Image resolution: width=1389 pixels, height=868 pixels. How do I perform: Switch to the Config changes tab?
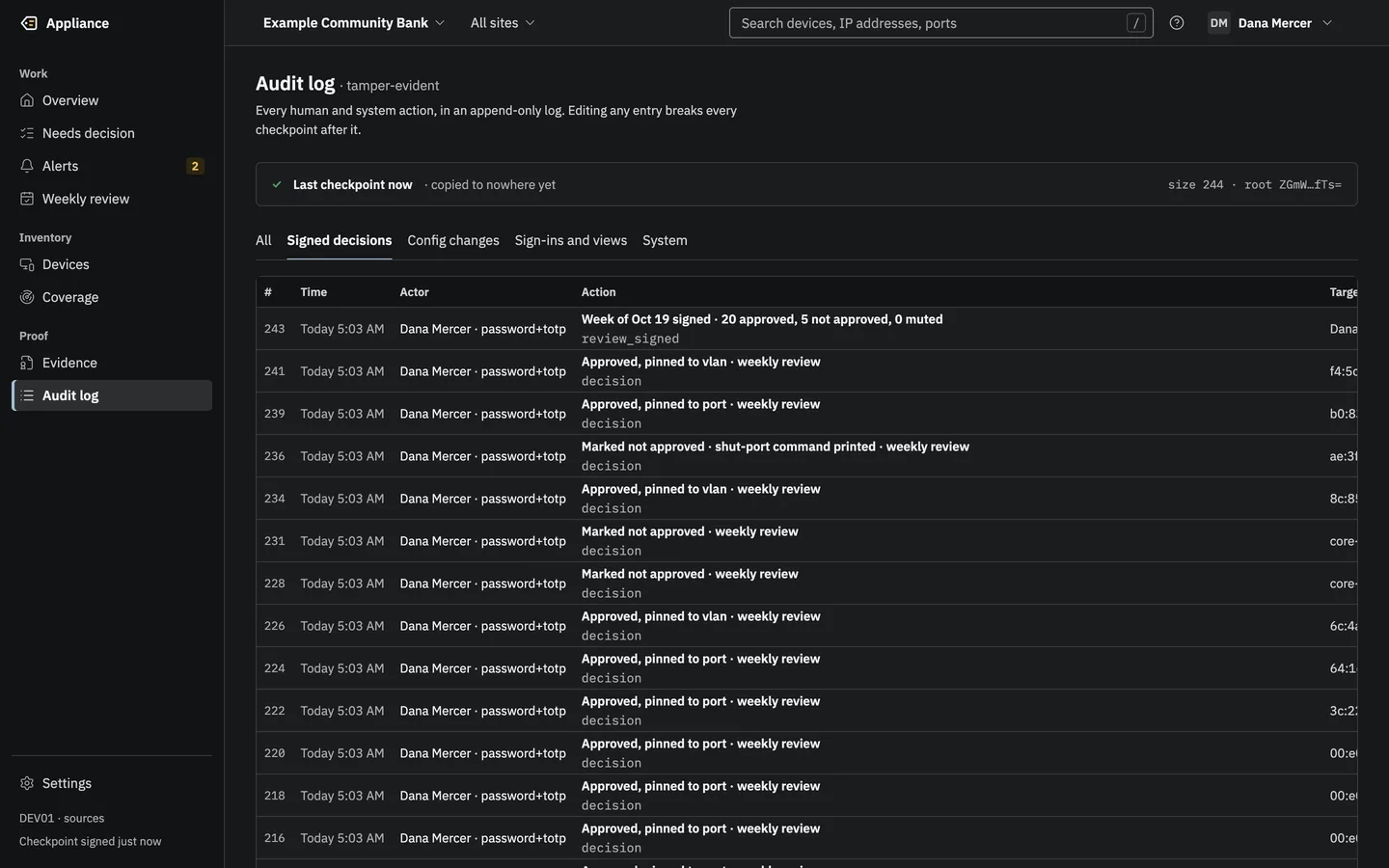[453, 240]
